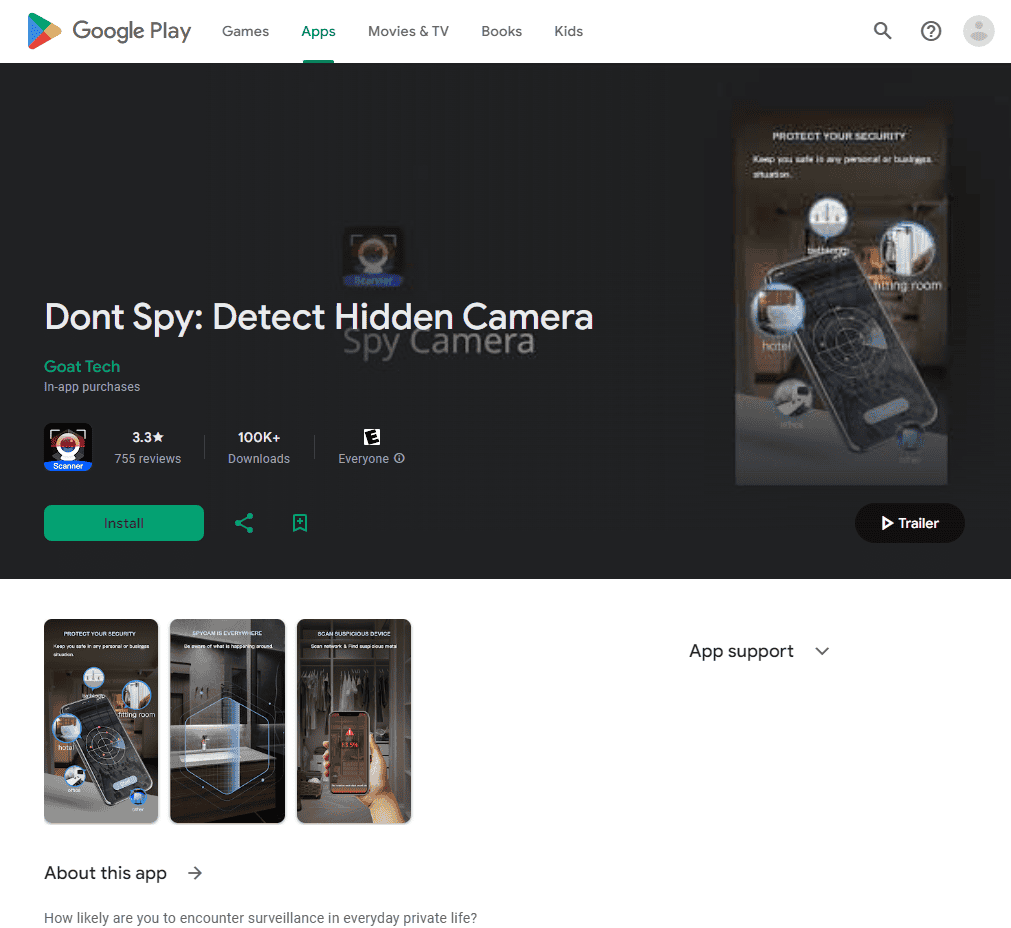1011x928 pixels.
Task: Open the Kids tab
Action: pos(568,31)
